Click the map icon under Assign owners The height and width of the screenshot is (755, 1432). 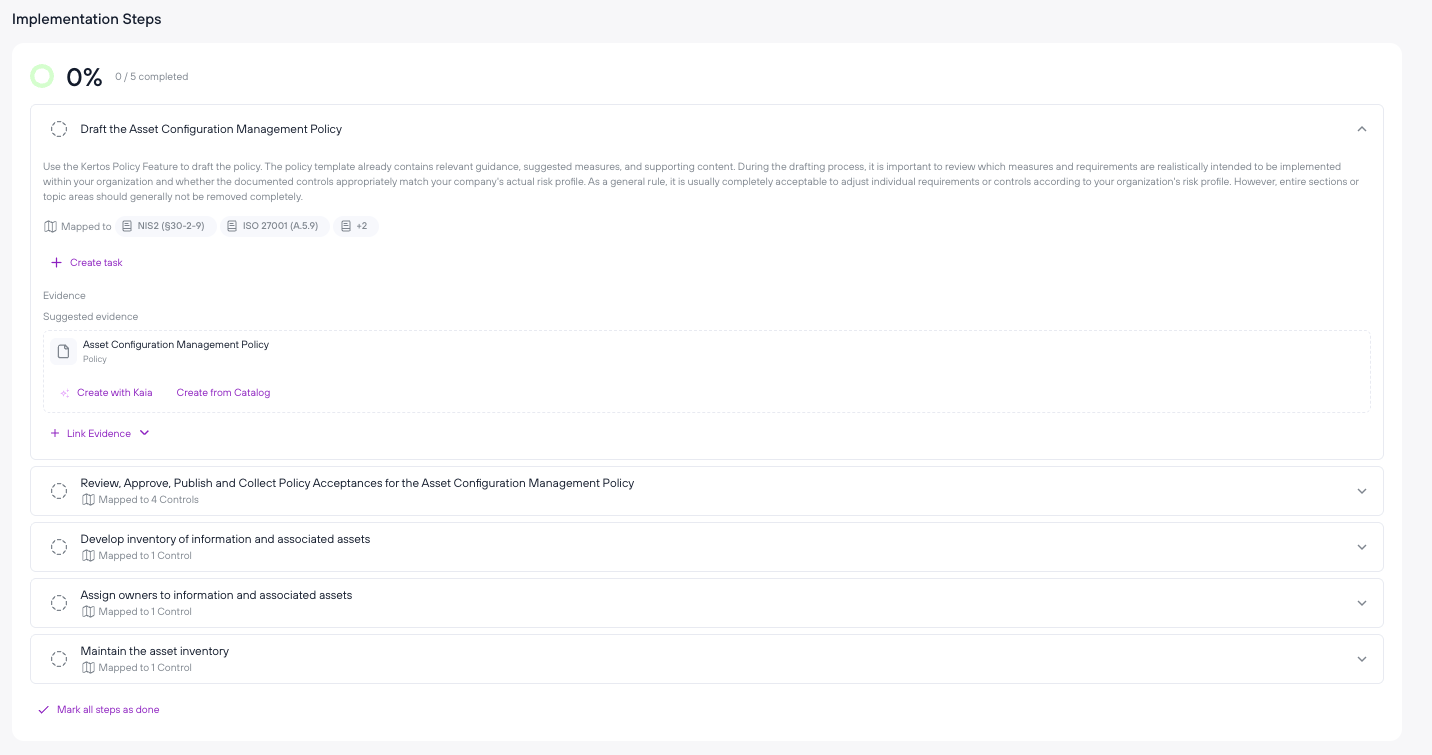pyautogui.click(x=88, y=611)
